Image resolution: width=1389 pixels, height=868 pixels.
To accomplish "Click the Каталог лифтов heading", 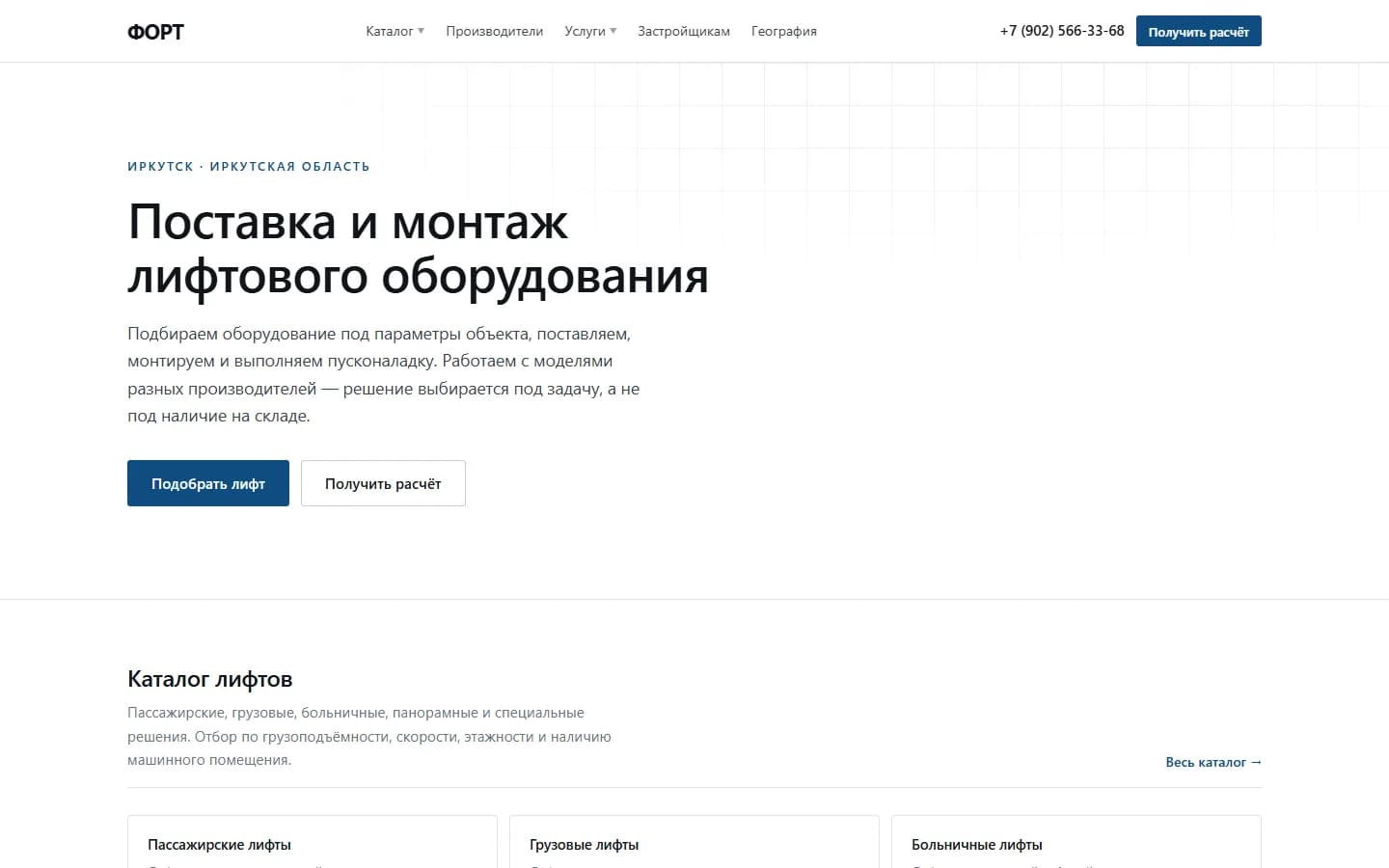I will click(x=210, y=679).
